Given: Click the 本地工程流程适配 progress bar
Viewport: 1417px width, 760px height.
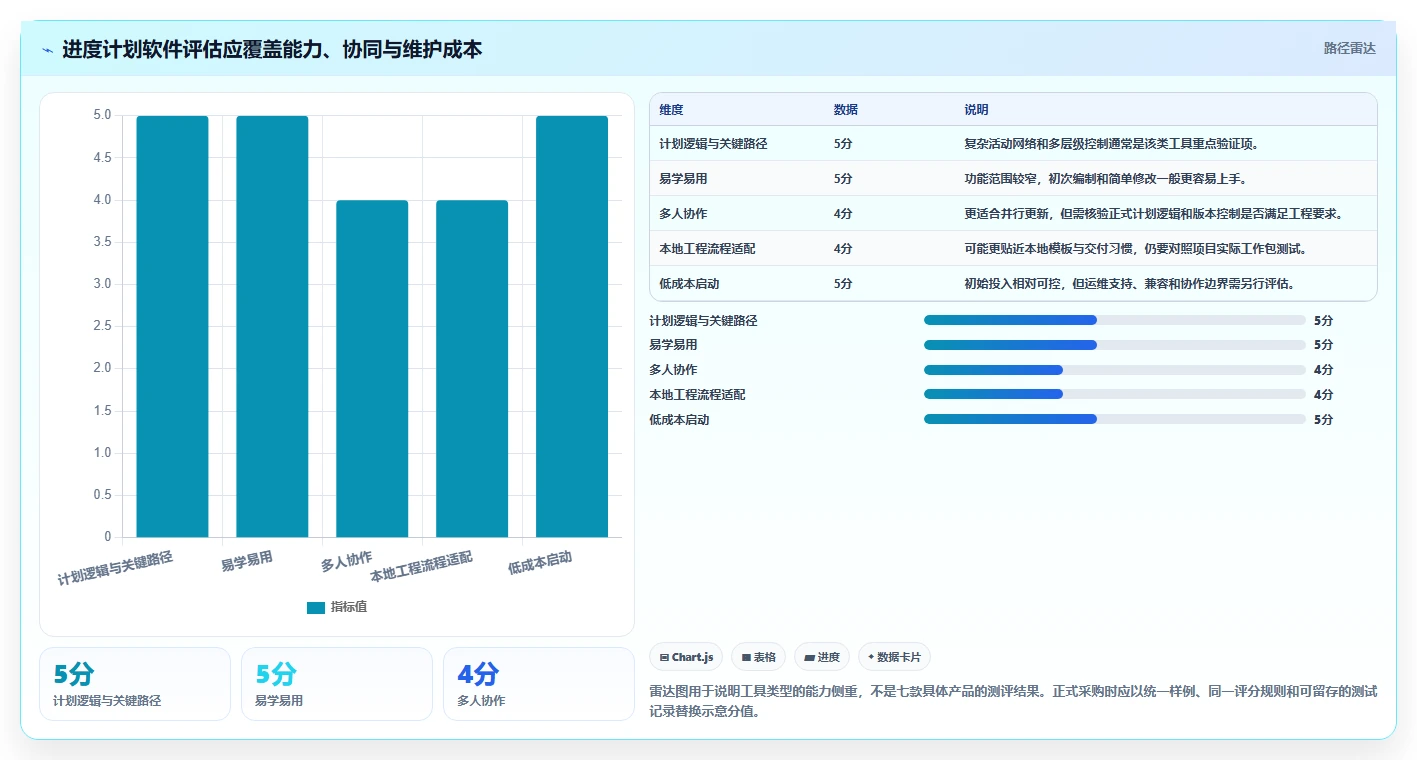Looking at the screenshot, I should (x=1115, y=395).
